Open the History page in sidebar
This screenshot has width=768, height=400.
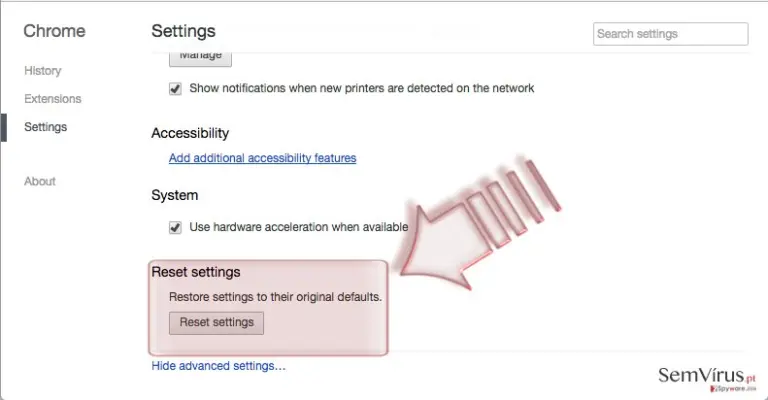pyautogui.click(x=43, y=71)
